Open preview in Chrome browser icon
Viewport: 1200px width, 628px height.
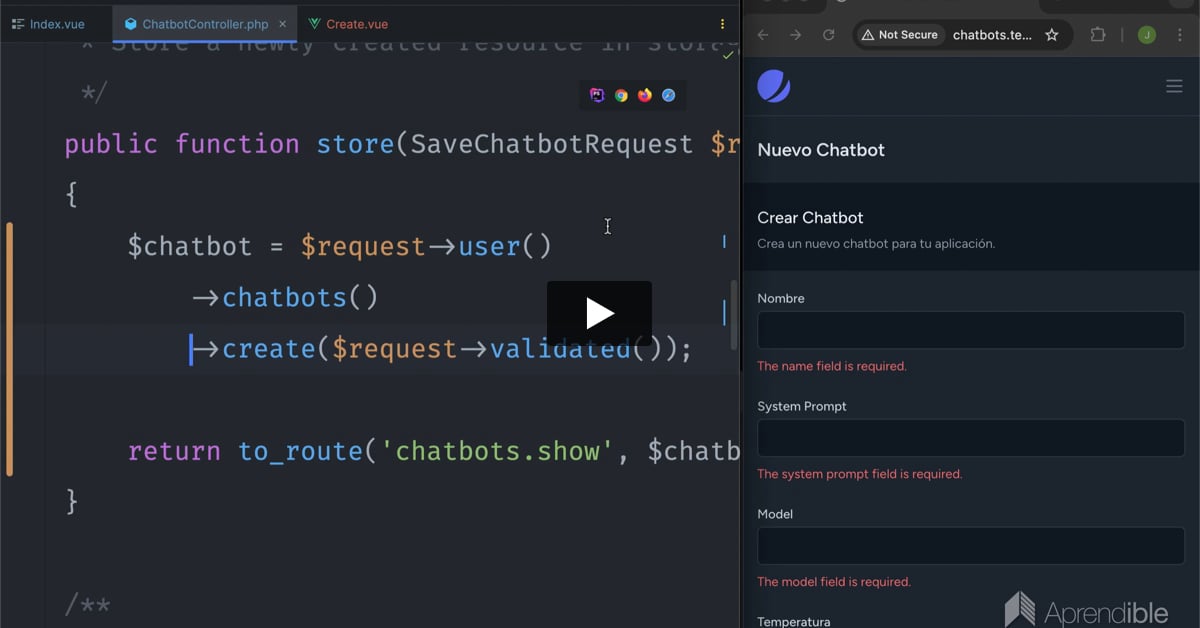[621, 95]
